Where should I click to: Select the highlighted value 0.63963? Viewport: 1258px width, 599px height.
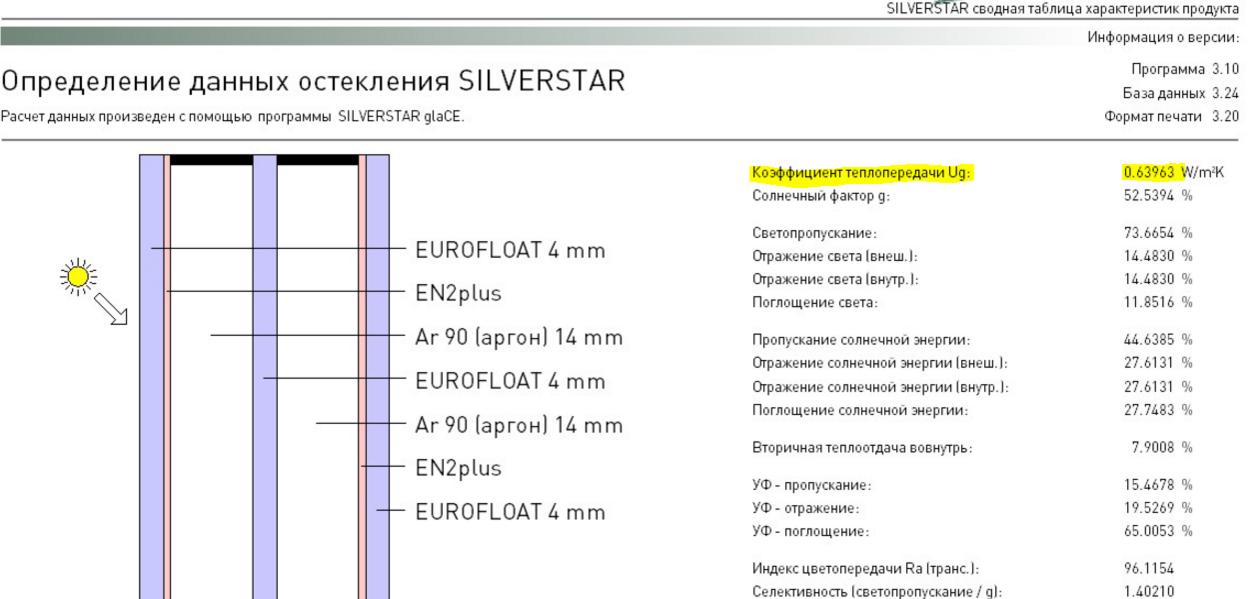1150,173
